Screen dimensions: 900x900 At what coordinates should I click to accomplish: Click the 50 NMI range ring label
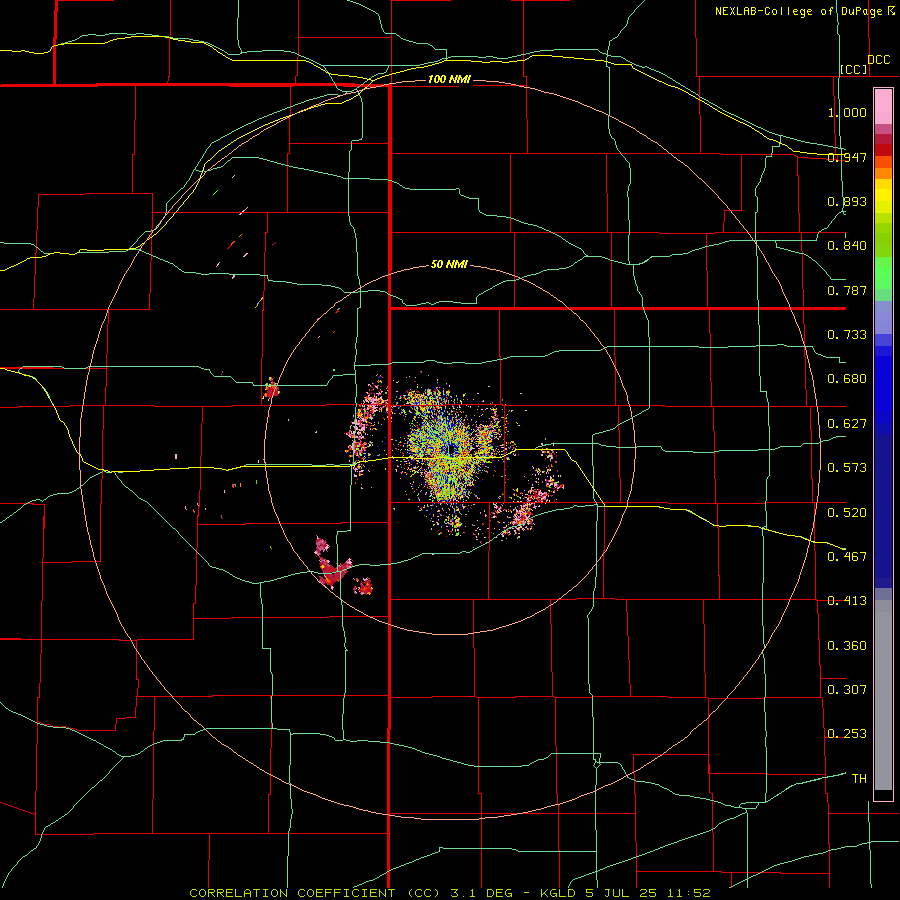449,264
